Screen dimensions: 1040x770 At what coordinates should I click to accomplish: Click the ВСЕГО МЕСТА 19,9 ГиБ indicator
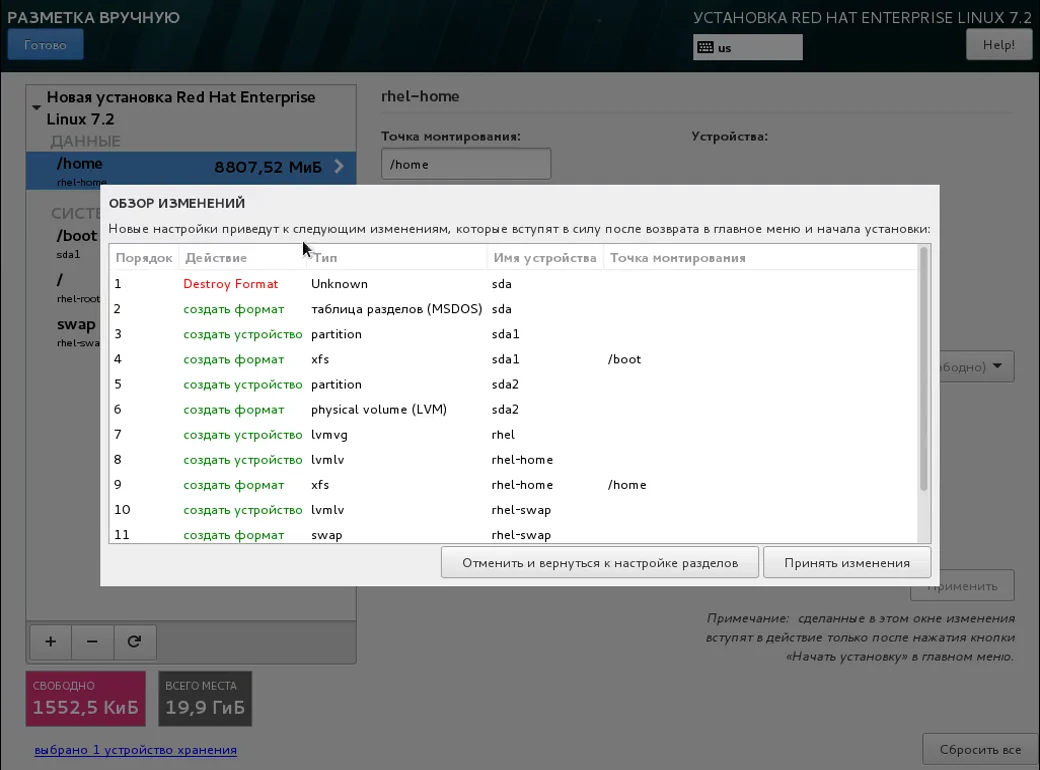205,698
